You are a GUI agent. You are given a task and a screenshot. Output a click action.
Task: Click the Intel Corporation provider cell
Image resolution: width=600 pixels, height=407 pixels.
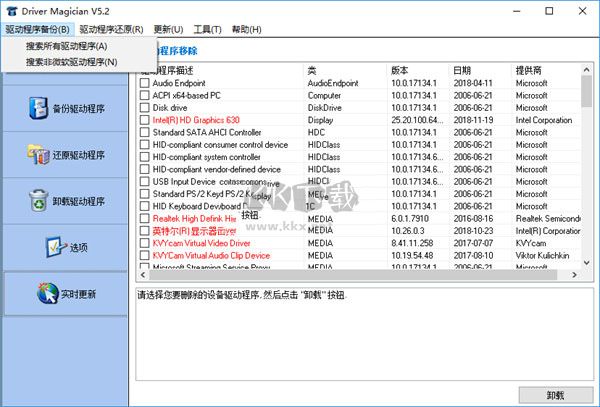pos(544,120)
